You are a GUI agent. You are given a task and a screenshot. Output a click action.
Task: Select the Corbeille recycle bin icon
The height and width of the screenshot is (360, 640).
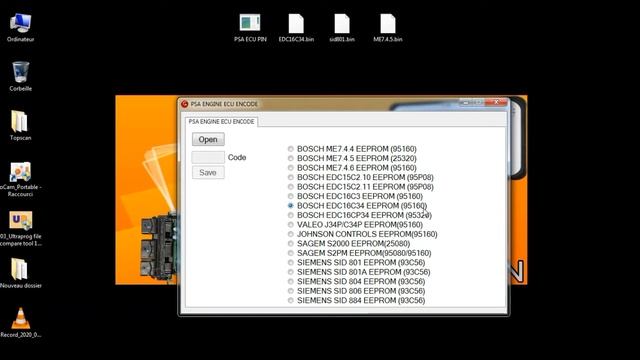point(20,72)
